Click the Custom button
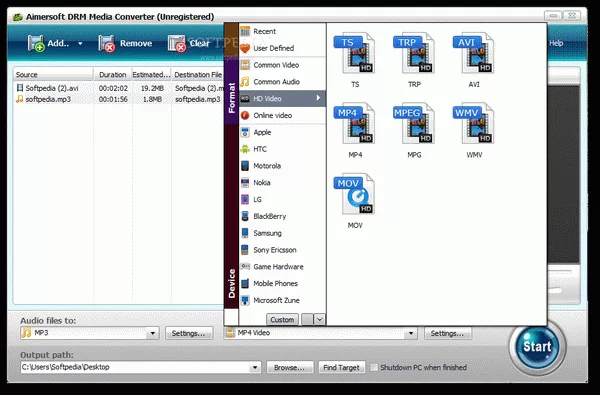 coord(282,319)
